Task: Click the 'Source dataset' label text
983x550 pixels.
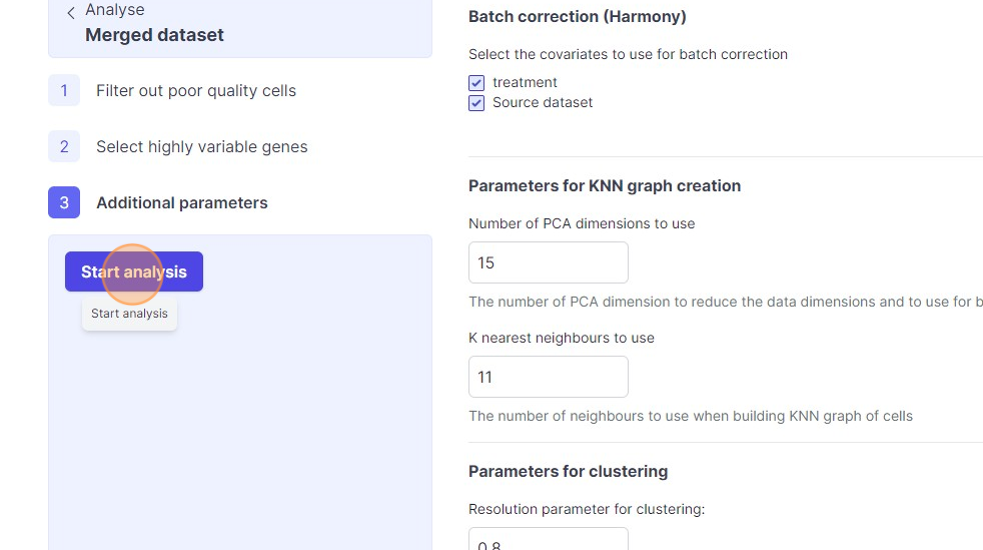Action: tap(542, 103)
